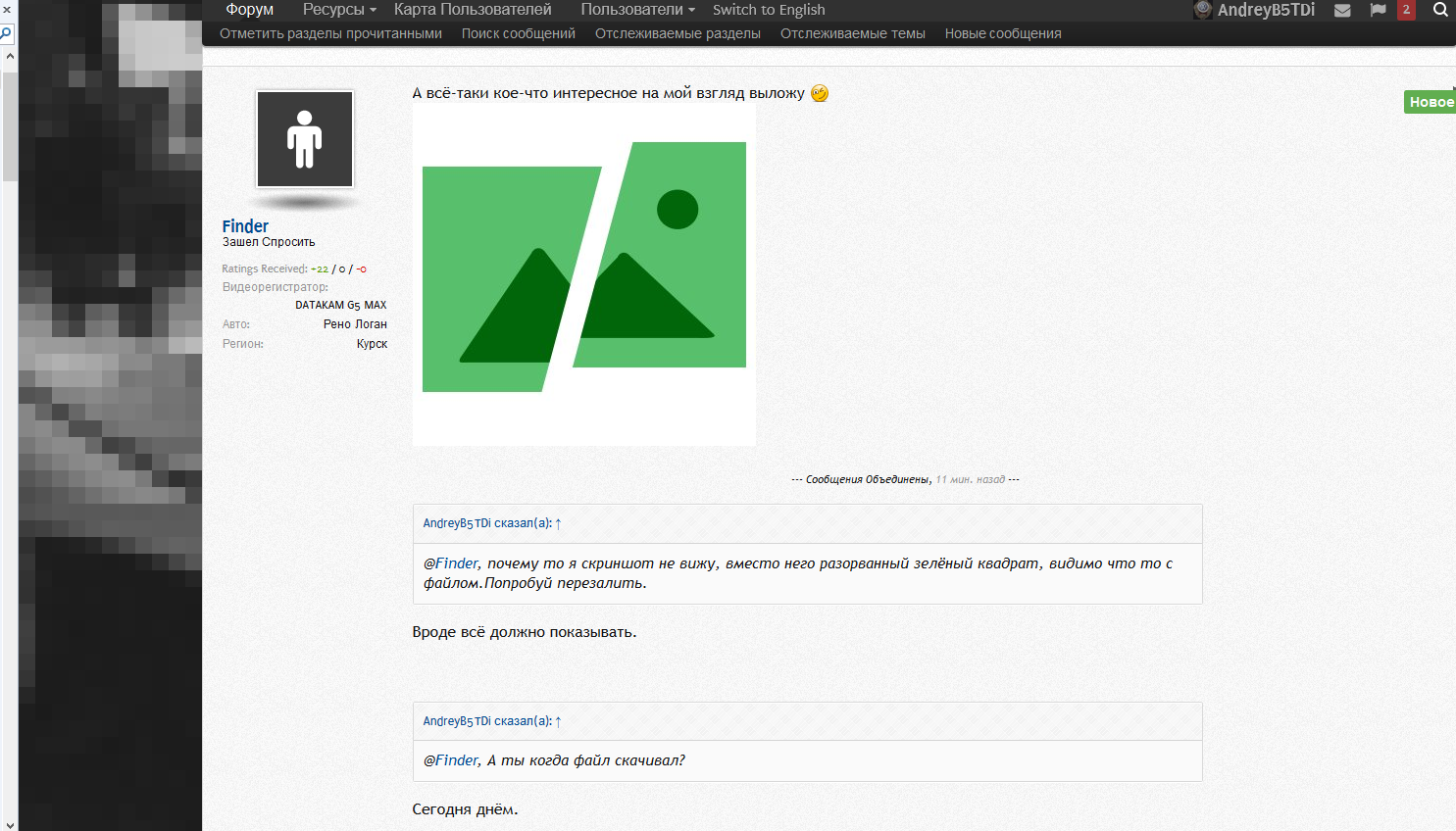Click the up arrow in first quote header

coord(559,524)
